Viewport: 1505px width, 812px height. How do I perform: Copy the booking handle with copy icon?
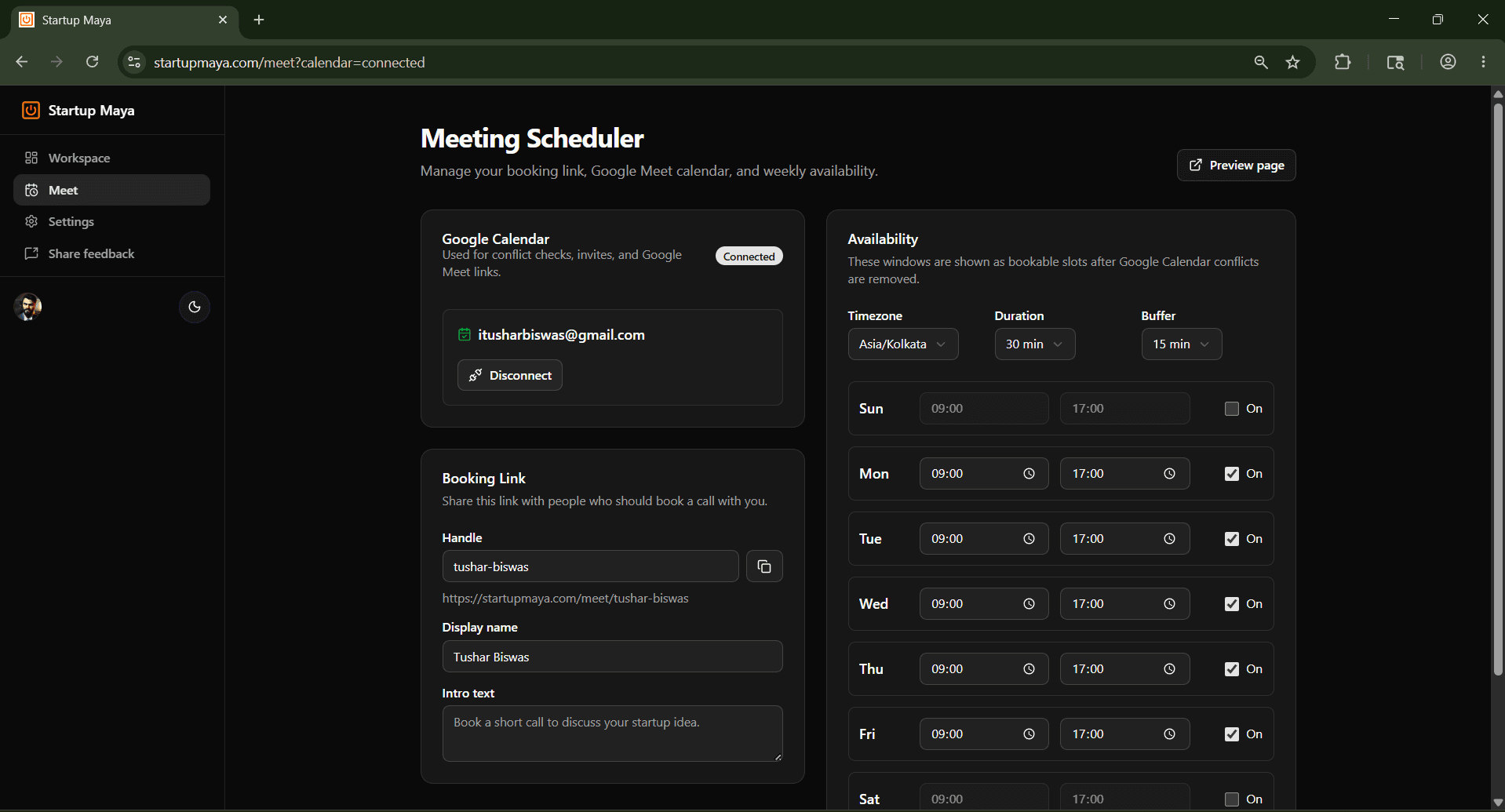tap(764, 566)
